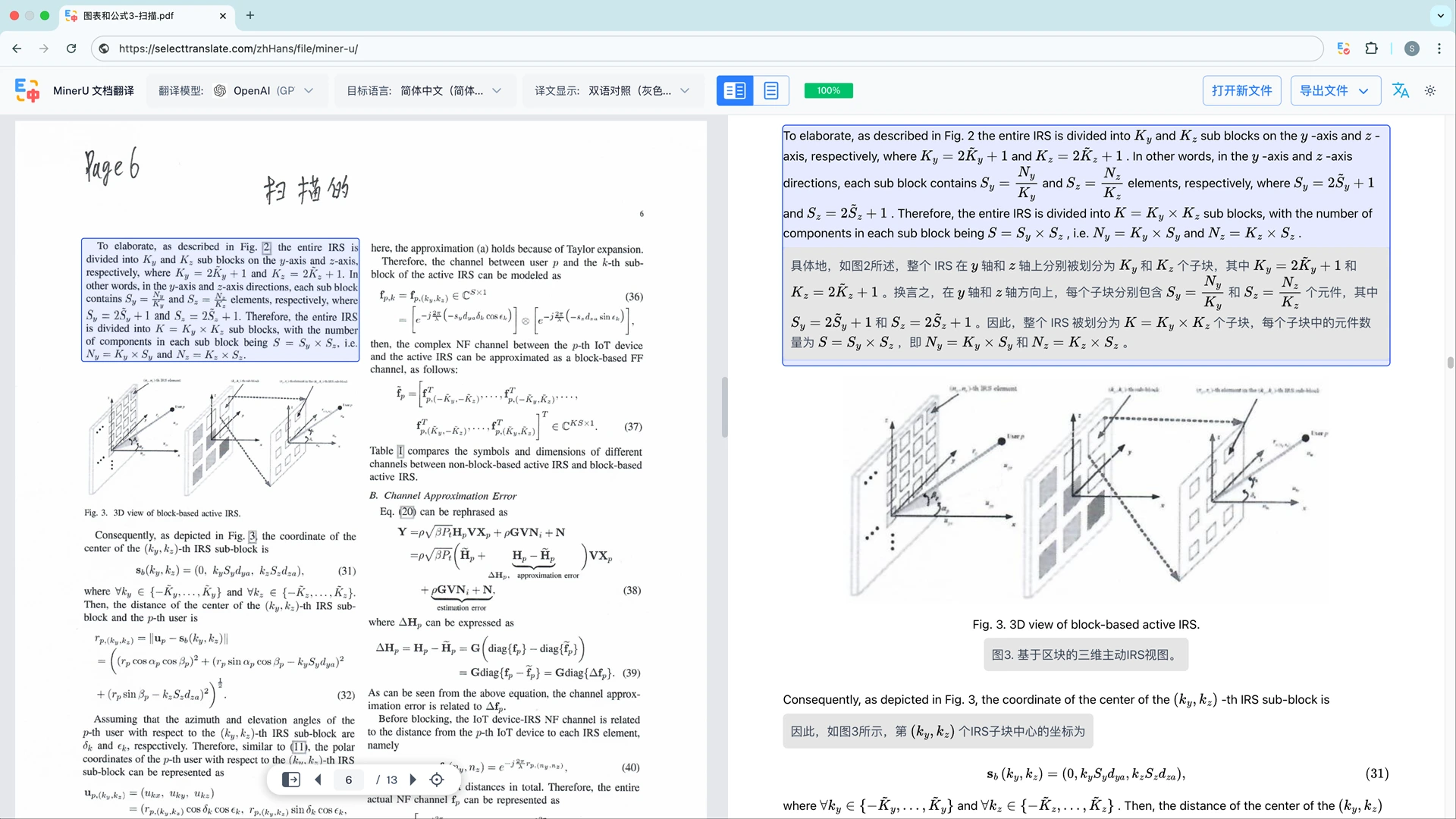This screenshot has height=819, width=1456.
Task: Click 打开新文件 button
Action: coord(1241,91)
